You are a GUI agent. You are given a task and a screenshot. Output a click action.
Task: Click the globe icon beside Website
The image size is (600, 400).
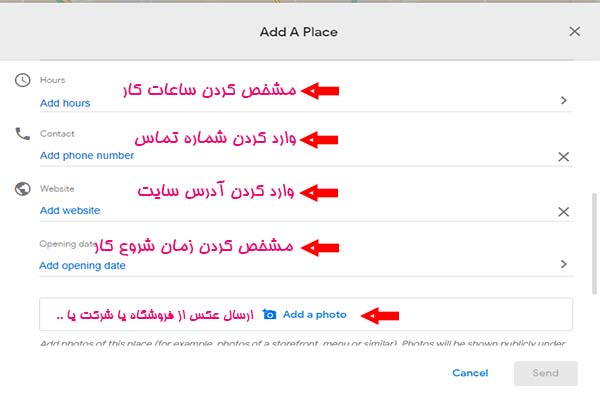(23, 189)
